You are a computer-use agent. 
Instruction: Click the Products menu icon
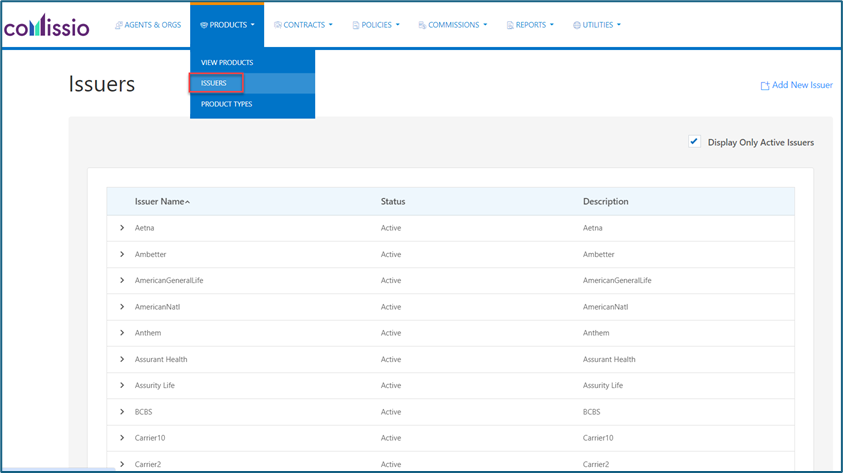point(204,25)
